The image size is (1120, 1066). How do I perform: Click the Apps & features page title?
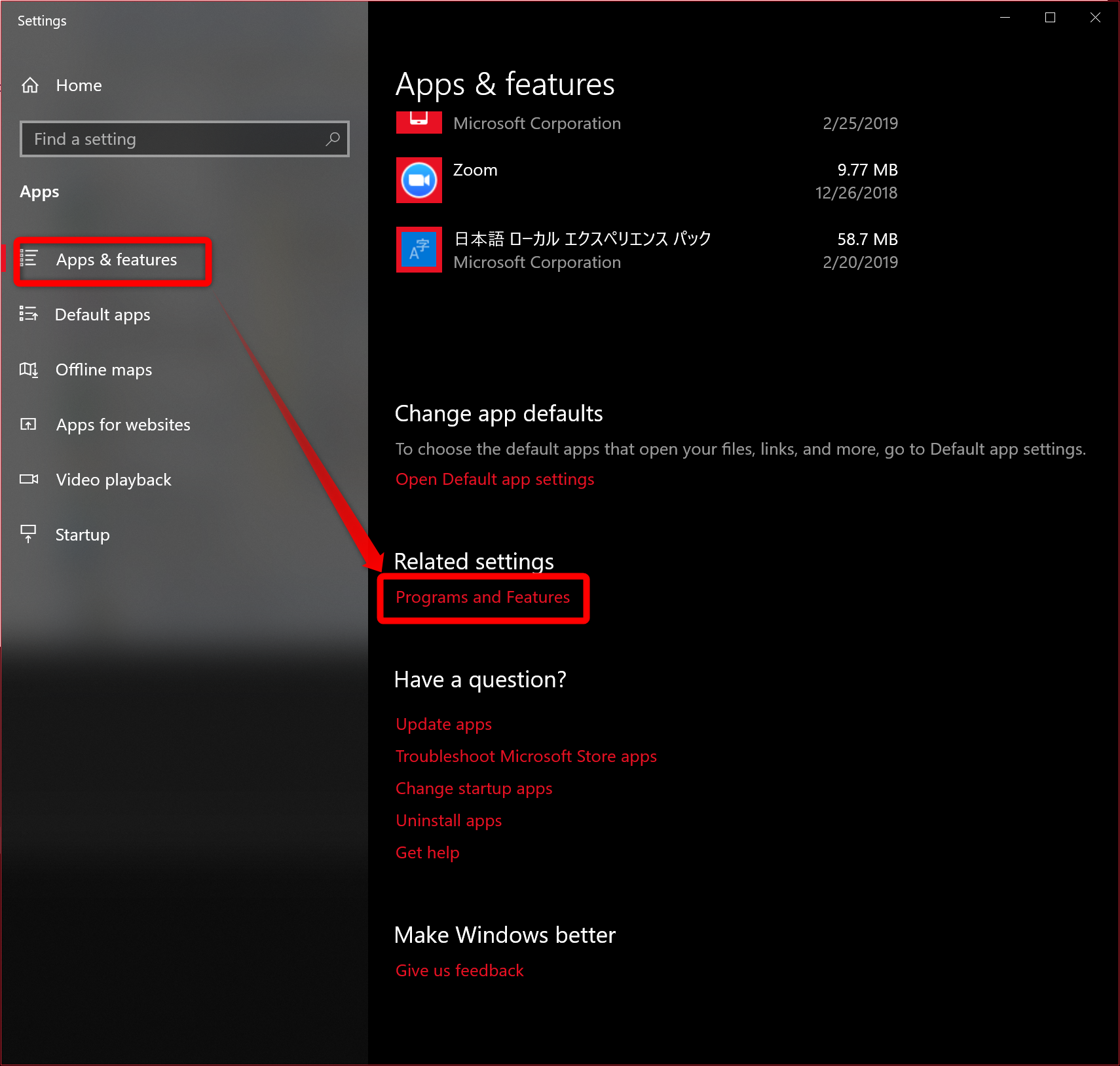pyautogui.click(x=505, y=85)
